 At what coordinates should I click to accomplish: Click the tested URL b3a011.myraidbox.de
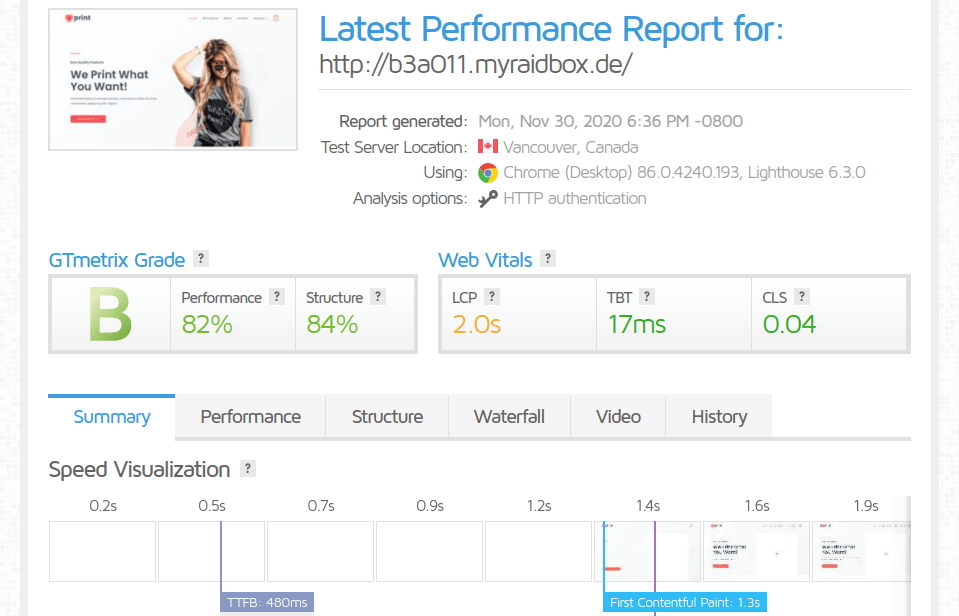pyautogui.click(x=475, y=64)
